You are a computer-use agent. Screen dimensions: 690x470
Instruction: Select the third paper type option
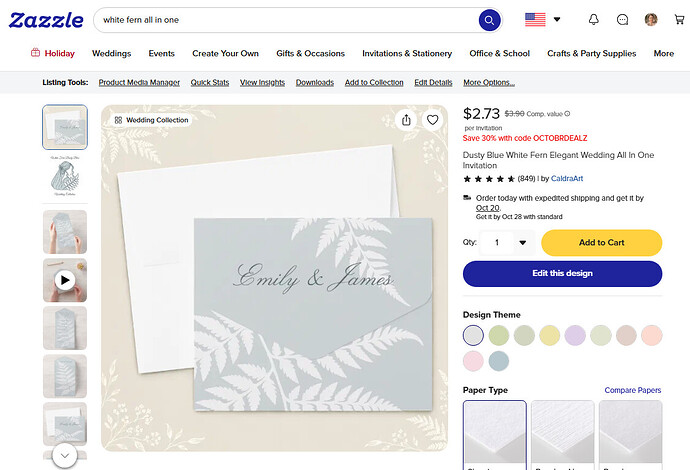[x=630, y=435]
